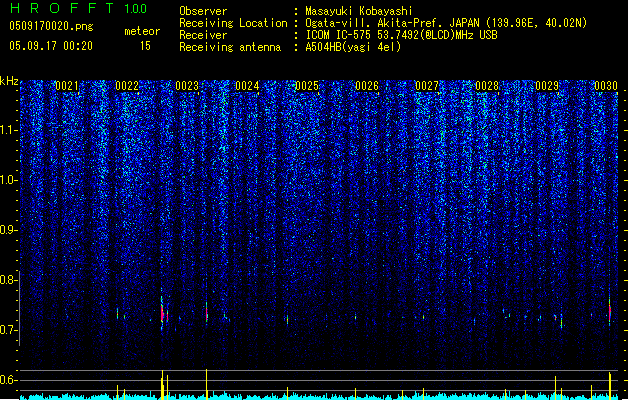Image resolution: width=629 pixels, height=400 pixels.
Task: Click the 0023 time marker
Action: [x=187, y=86]
